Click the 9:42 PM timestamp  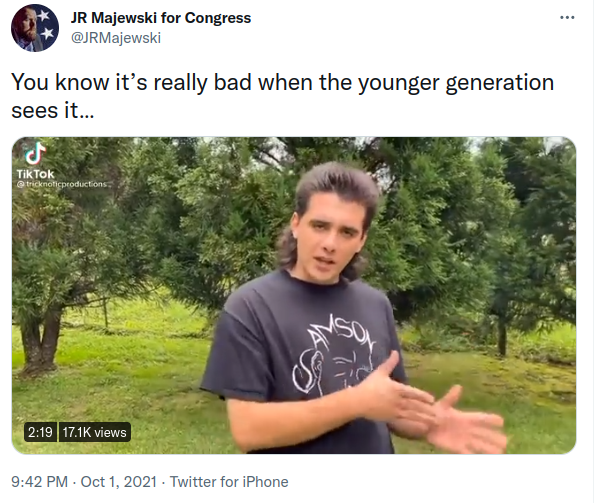click(x=40, y=482)
